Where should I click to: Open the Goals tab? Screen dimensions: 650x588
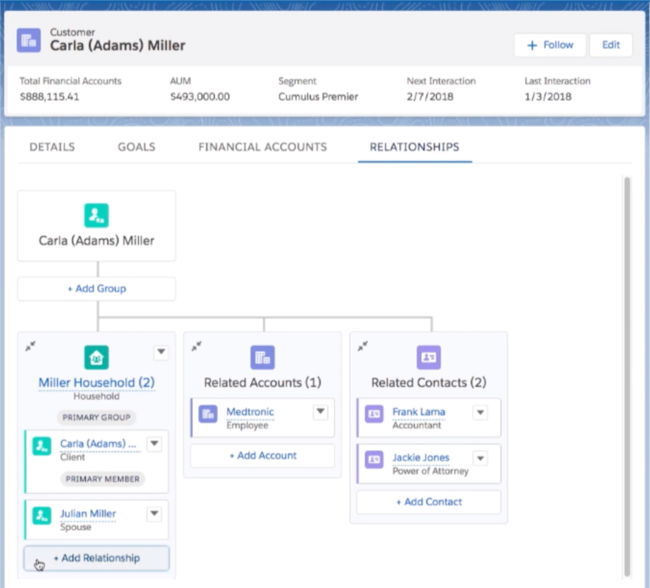click(x=136, y=147)
